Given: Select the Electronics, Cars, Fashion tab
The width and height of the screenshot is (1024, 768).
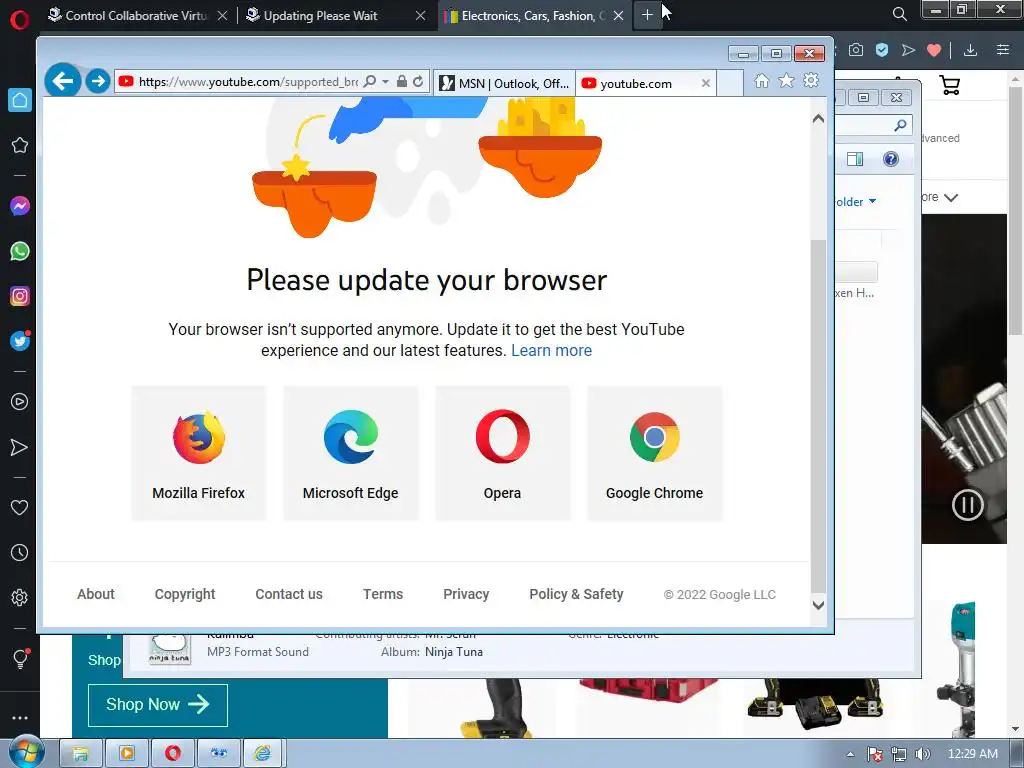Looking at the screenshot, I should click(x=534, y=16).
